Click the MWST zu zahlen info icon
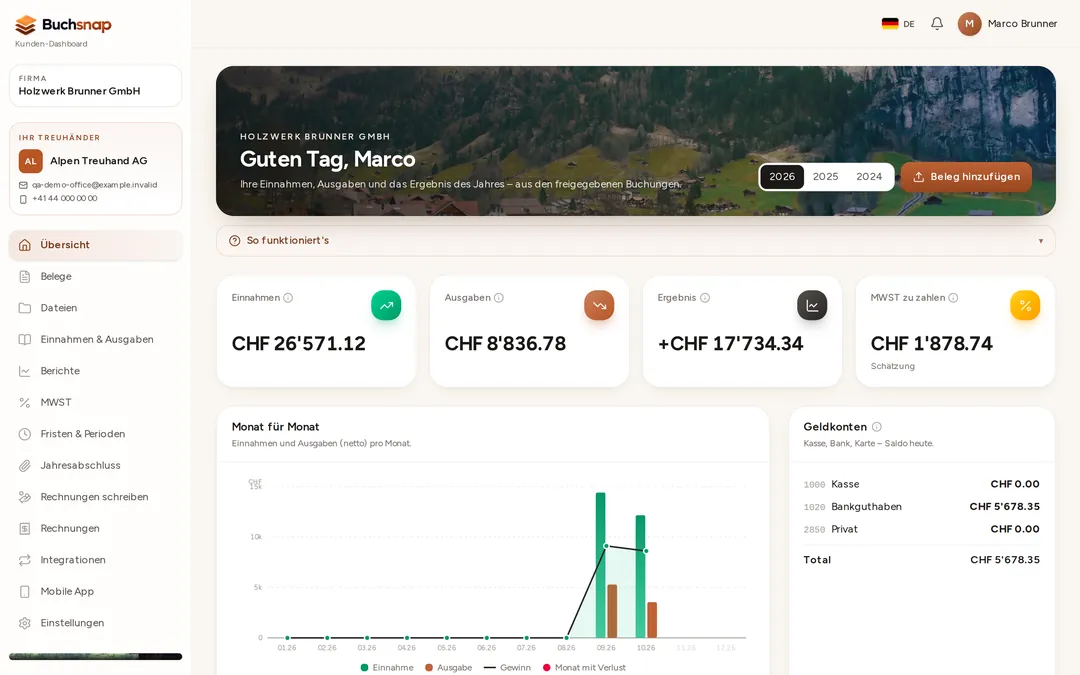Image resolution: width=1080 pixels, height=675 pixels. [x=953, y=298]
